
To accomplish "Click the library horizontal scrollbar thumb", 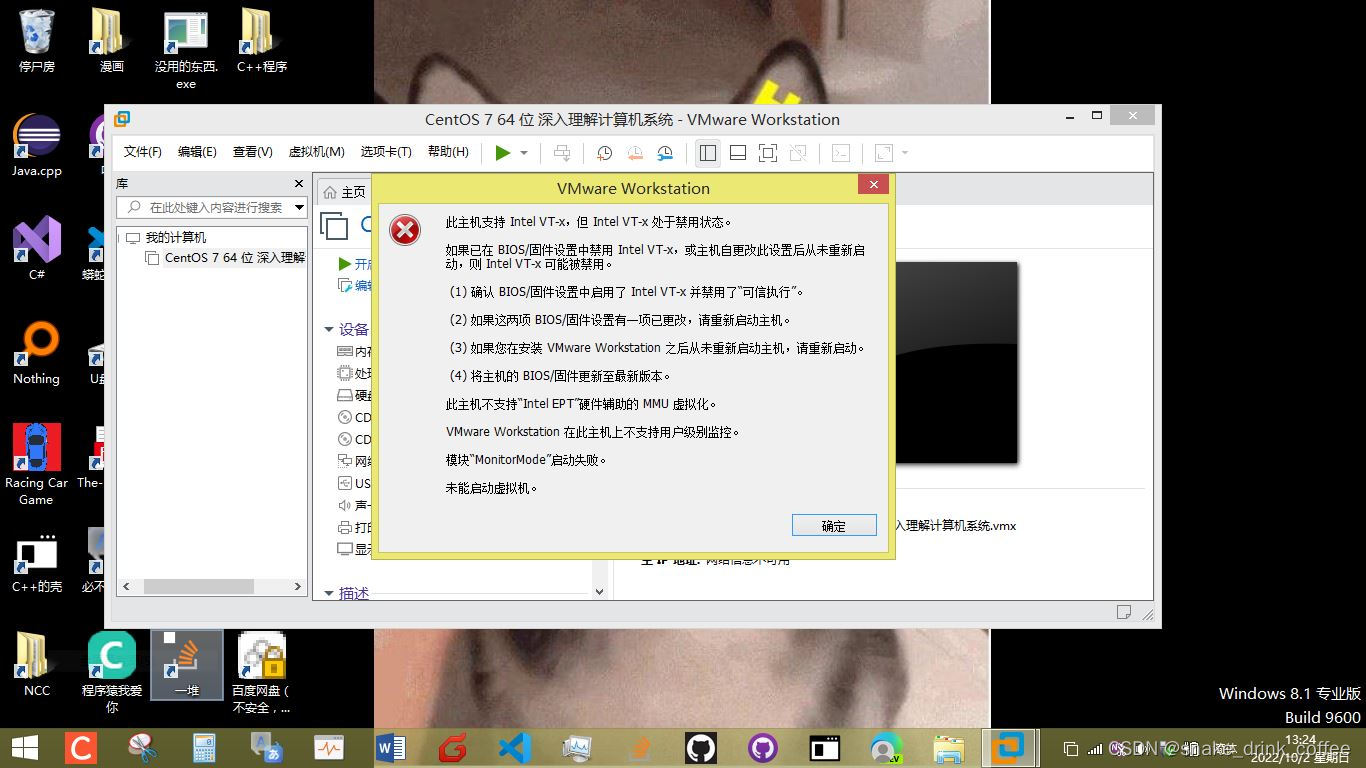I will point(198,586).
